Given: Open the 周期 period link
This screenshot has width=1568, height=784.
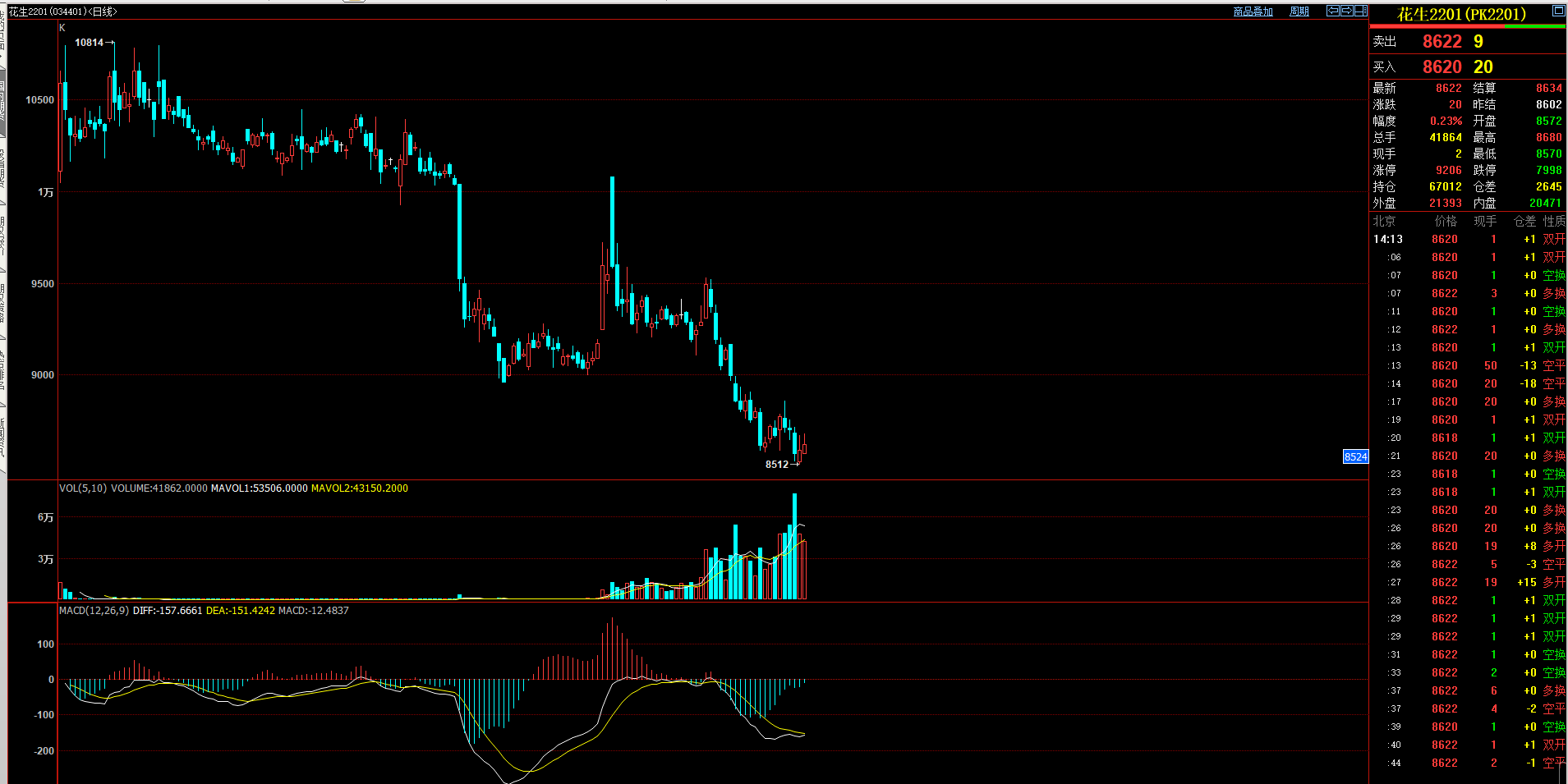Looking at the screenshot, I should coord(1299,11).
